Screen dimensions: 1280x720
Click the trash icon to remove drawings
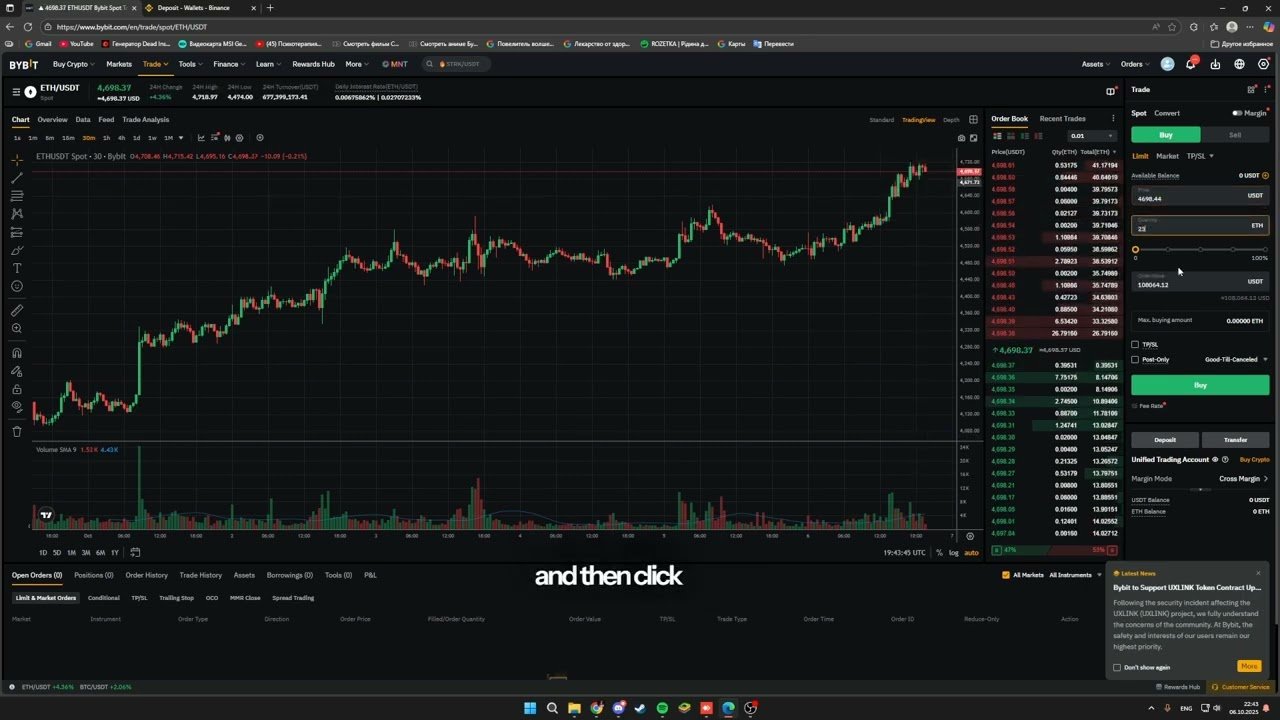(17, 432)
